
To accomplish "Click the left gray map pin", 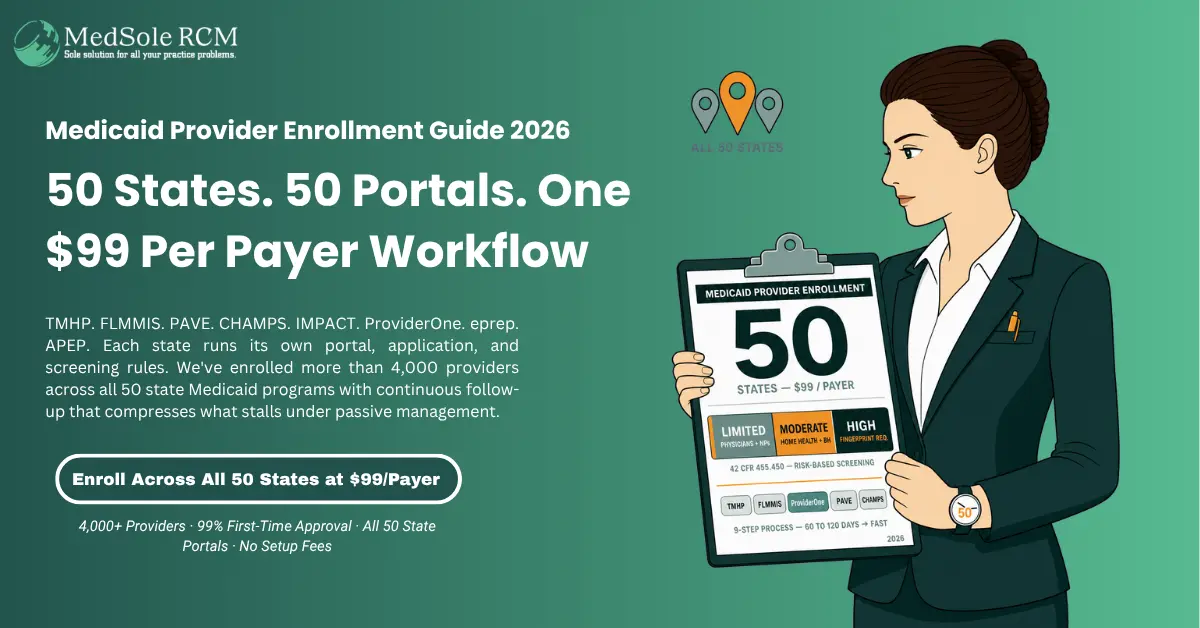I will coord(705,110).
